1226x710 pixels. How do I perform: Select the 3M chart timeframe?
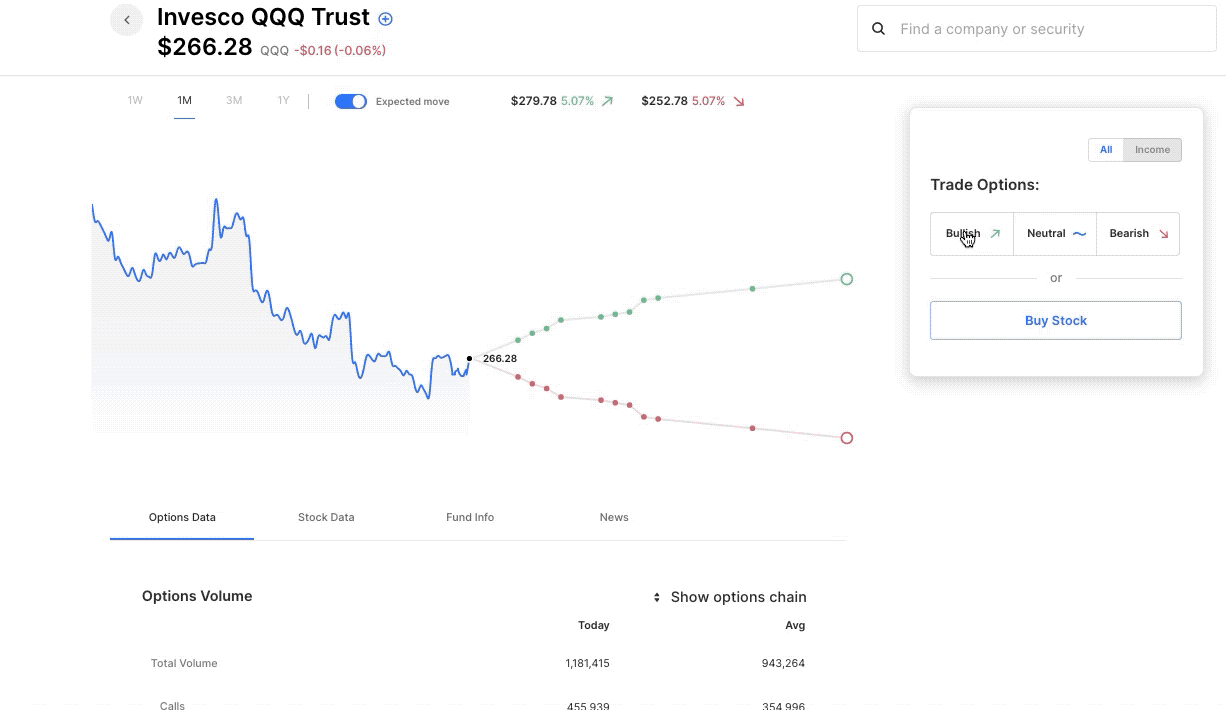234,100
